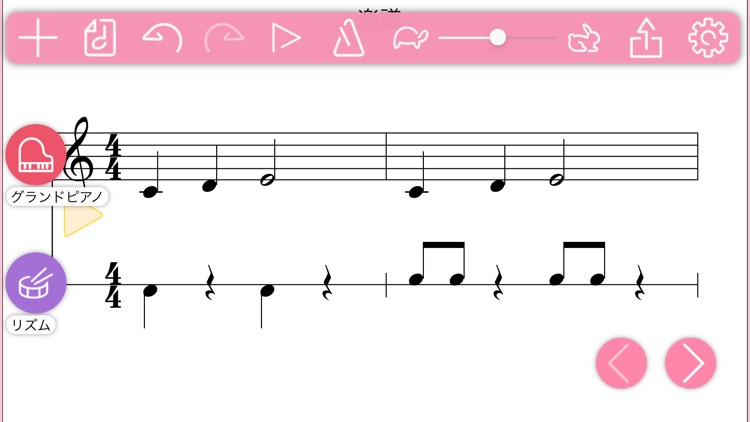Click the rabbit fast tempo icon
The height and width of the screenshot is (422, 750).
tap(584, 38)
